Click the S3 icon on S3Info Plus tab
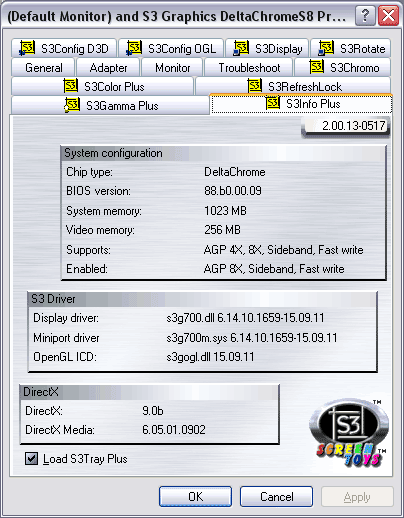Screen dimensions: 404x518 pos(273,103)
